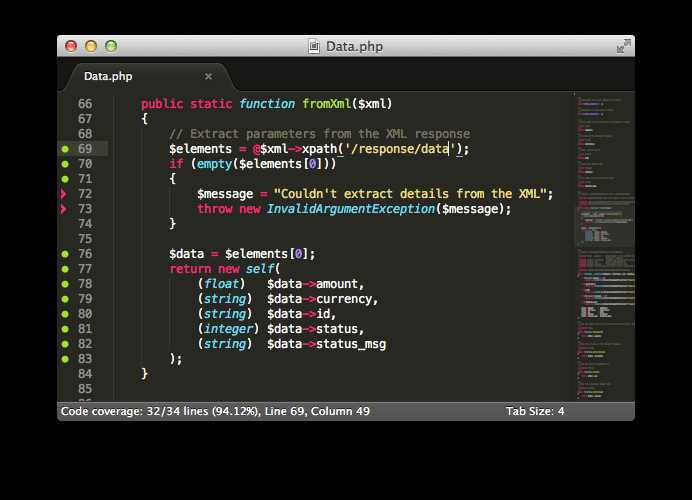Click green coverage dot on line 77
Viewport: 692px width, 500px height.
pyautogui.click(x=65, y=269)
